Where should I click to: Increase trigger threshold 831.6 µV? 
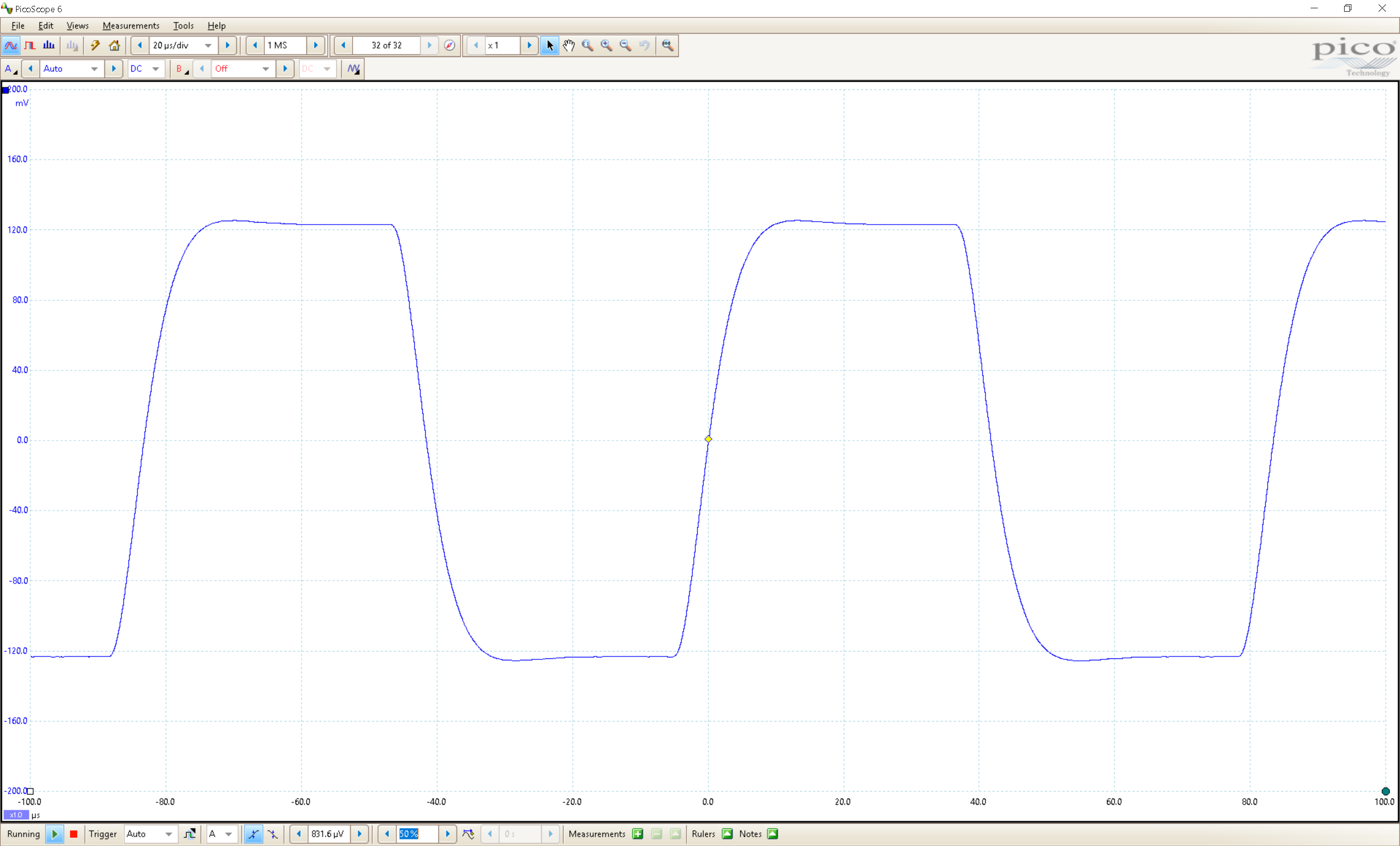pos(360,833)
